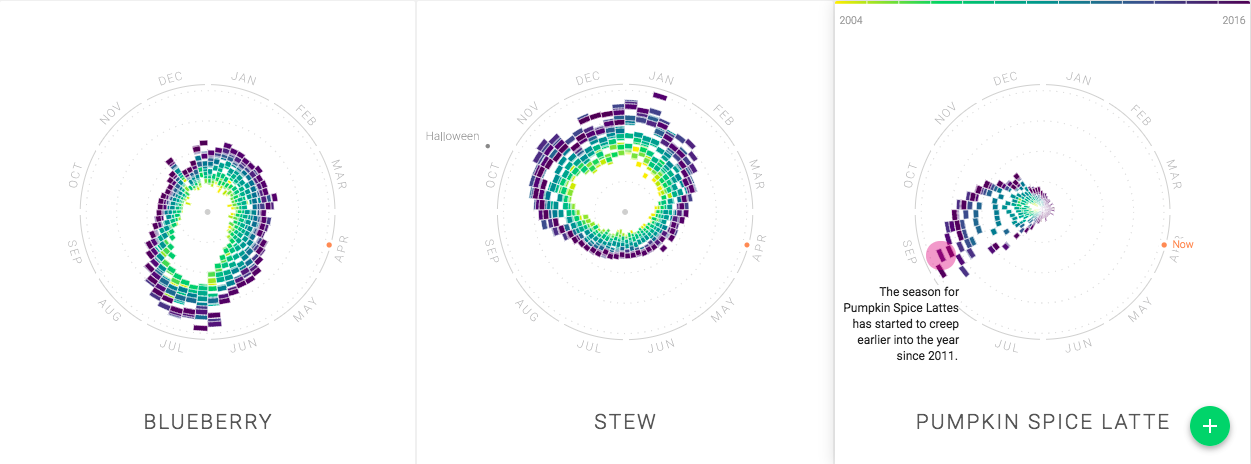Click the BLUEBERRY title
Screen dimensions: 1251x464
[208, 421]
